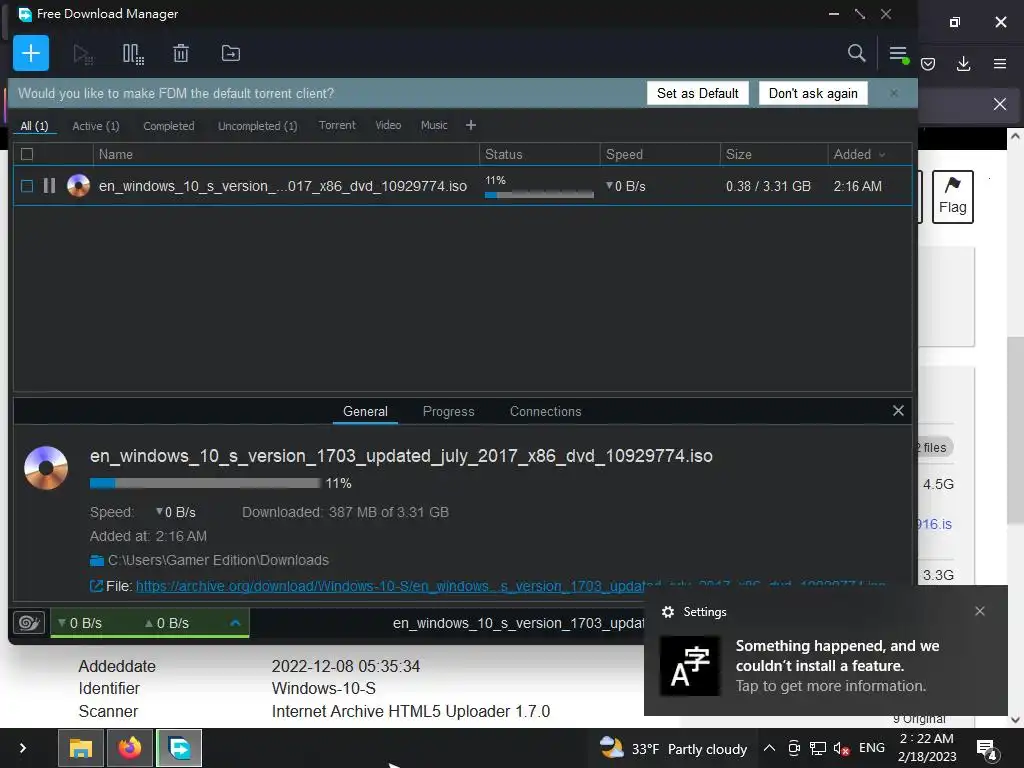
Task: Sort by Speed column header
Action: tap(624, 155)
